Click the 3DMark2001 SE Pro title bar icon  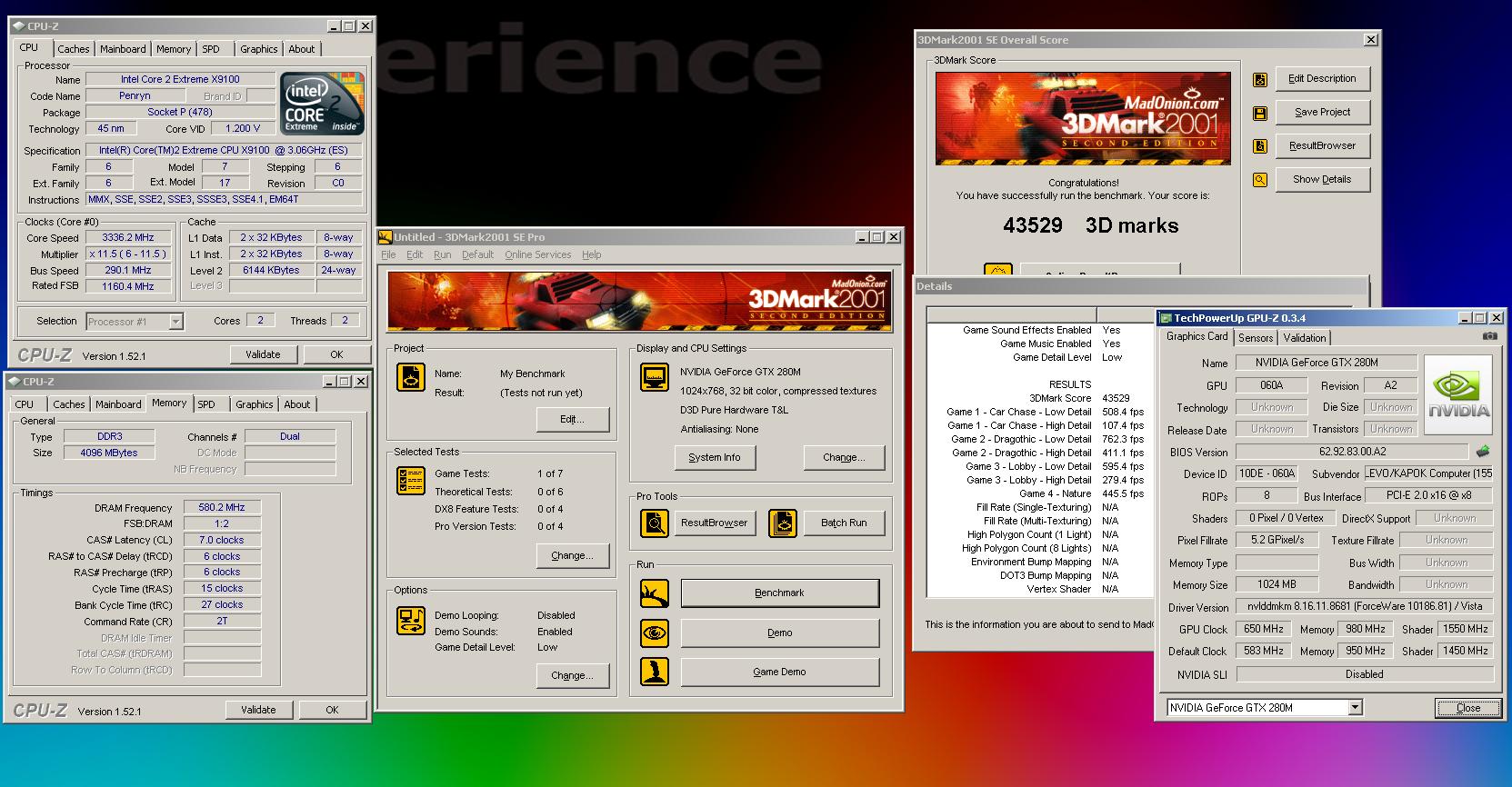click(386, 236)
